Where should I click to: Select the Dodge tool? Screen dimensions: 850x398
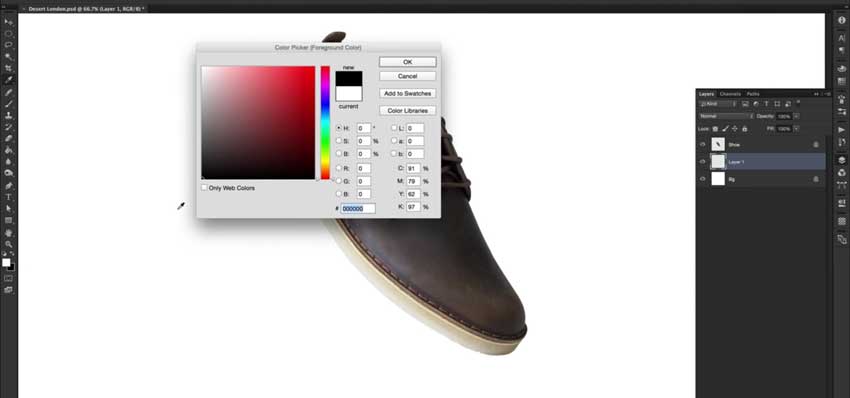coord(9,174)
